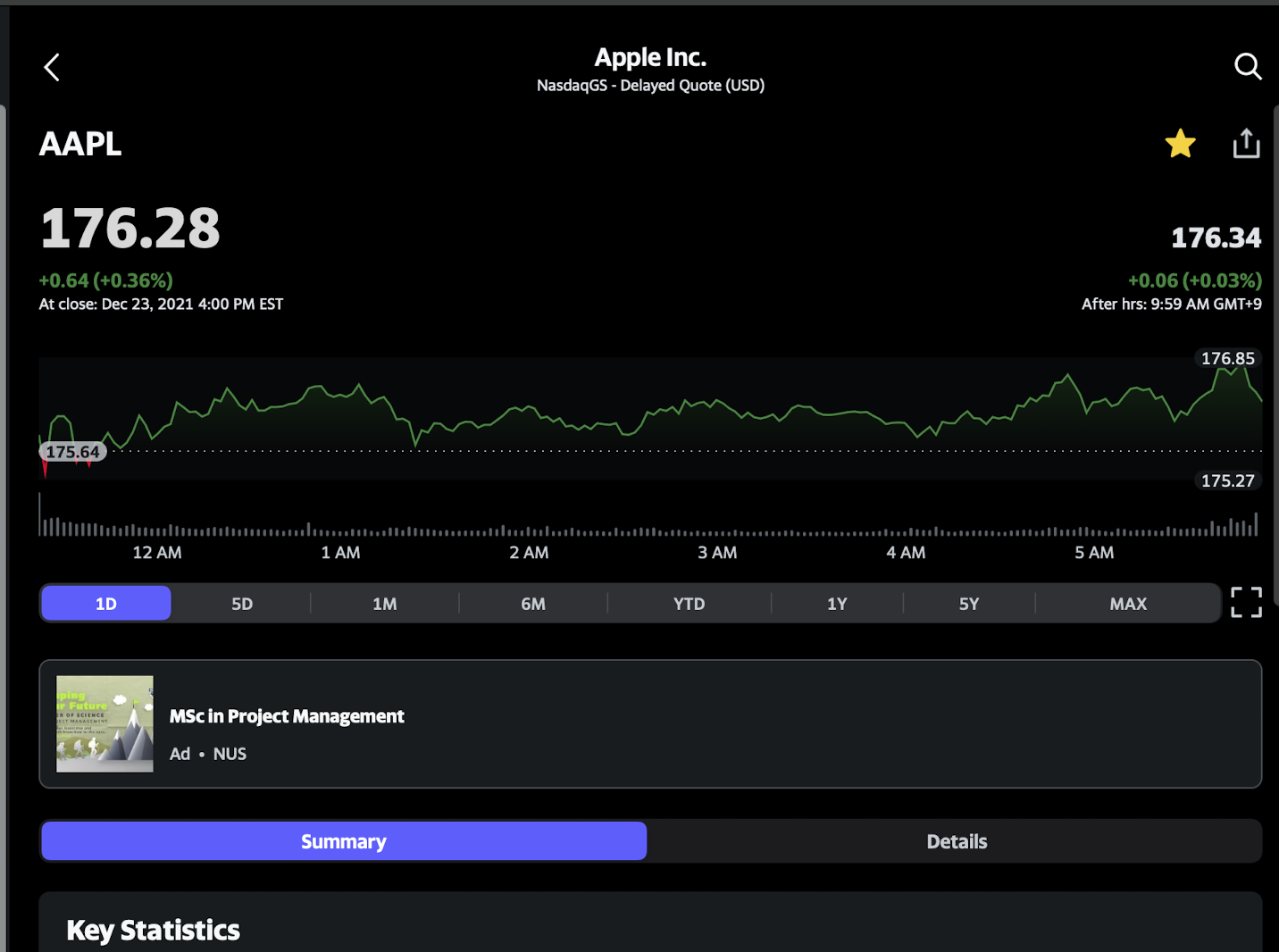Viewport: 1279px width, 952px height.
Task: Select the 1D chart range
Action: point(106,604)
